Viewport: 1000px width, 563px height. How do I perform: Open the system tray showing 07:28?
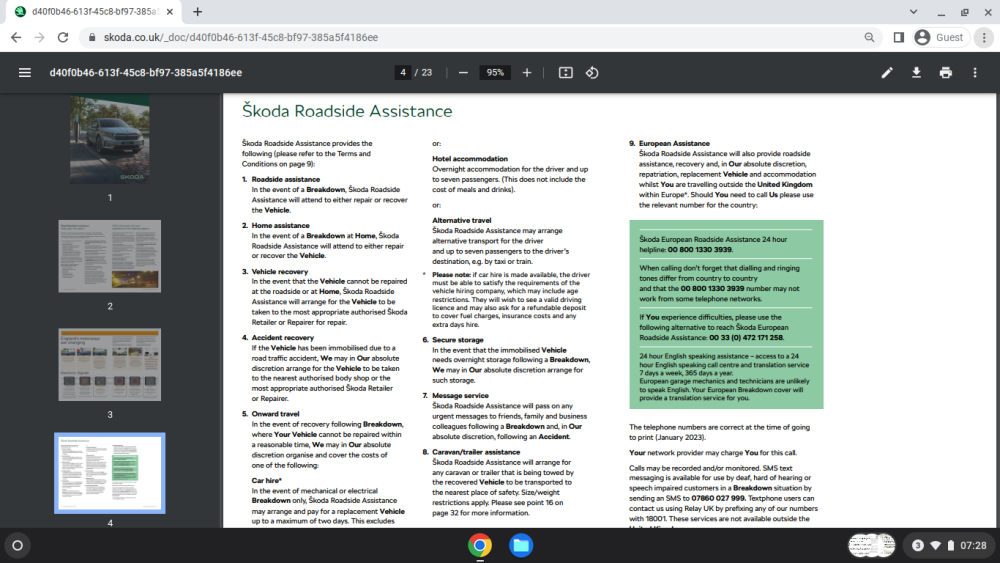(948, 546)
